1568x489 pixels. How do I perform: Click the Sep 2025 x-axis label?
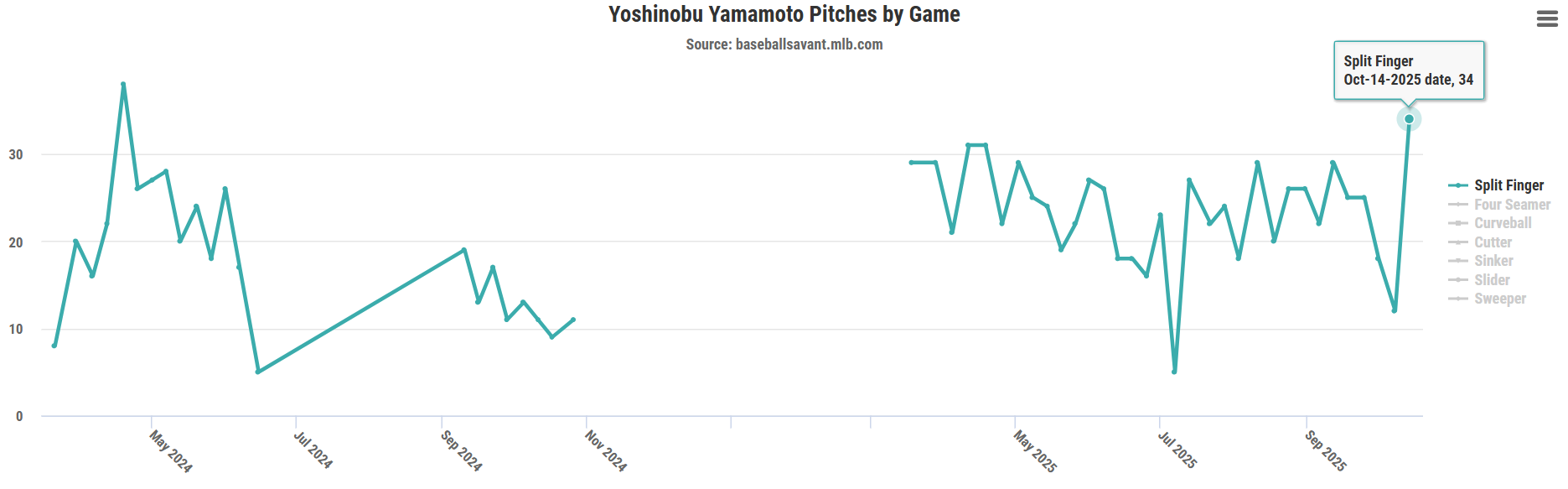click(1326, 450)
